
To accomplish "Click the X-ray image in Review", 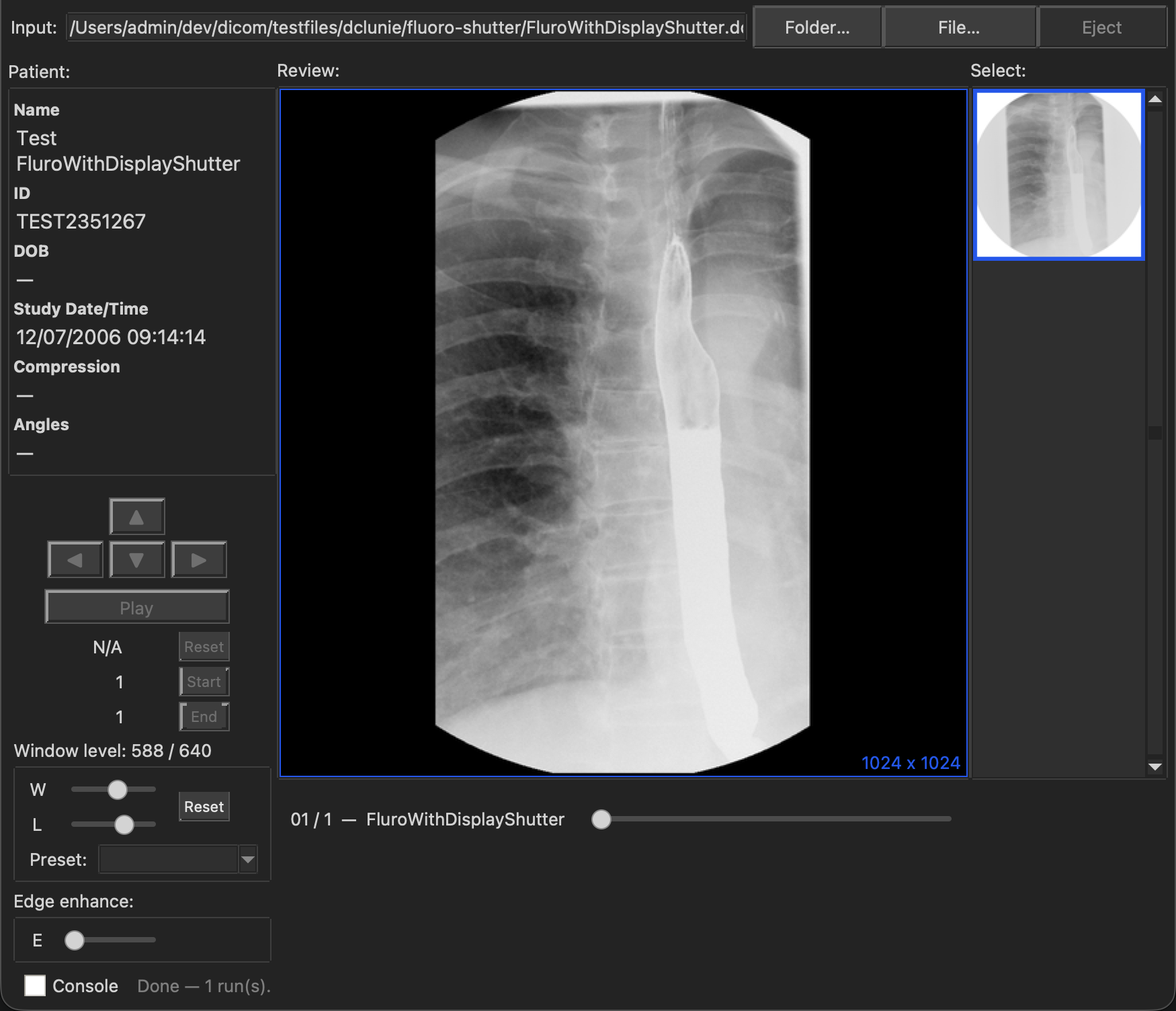I will [x=624, y=433].
